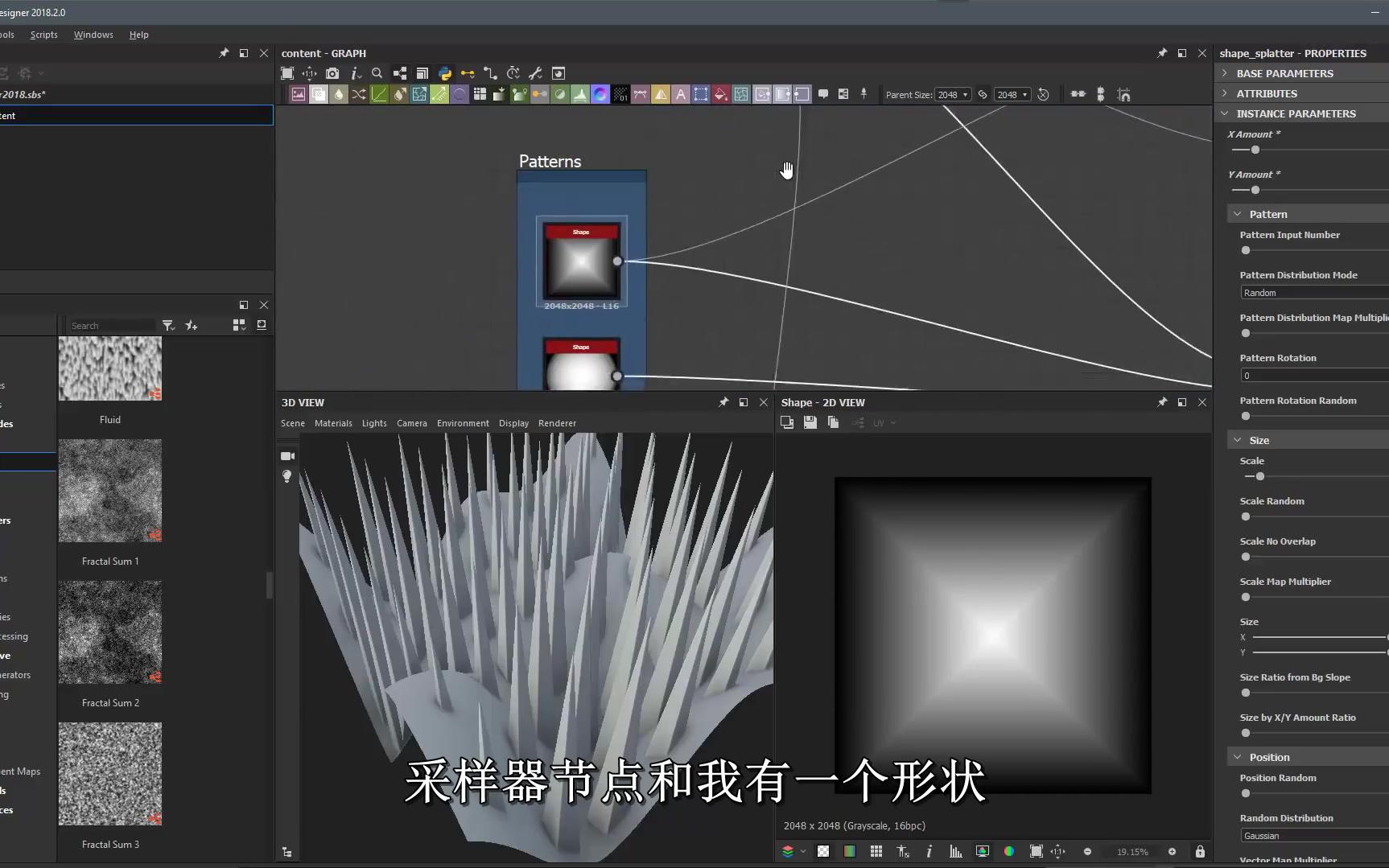Screen dimensions: 1389x868
Task: Adjust the X Amount slider
Action: point(1255,150)
